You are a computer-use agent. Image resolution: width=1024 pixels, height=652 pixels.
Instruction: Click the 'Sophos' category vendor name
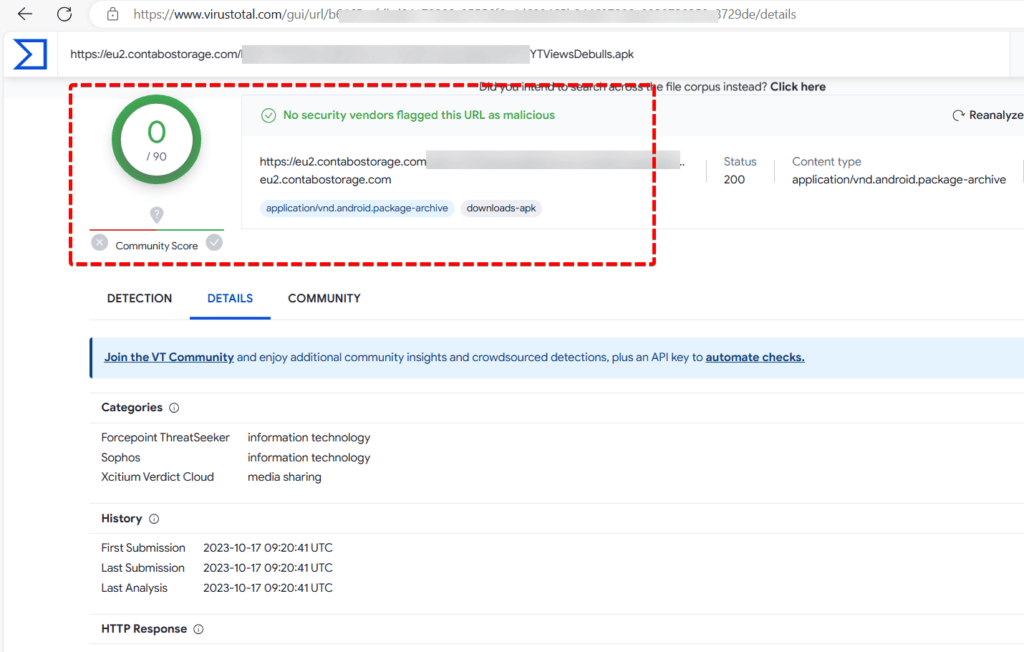(x=121, y=458)
